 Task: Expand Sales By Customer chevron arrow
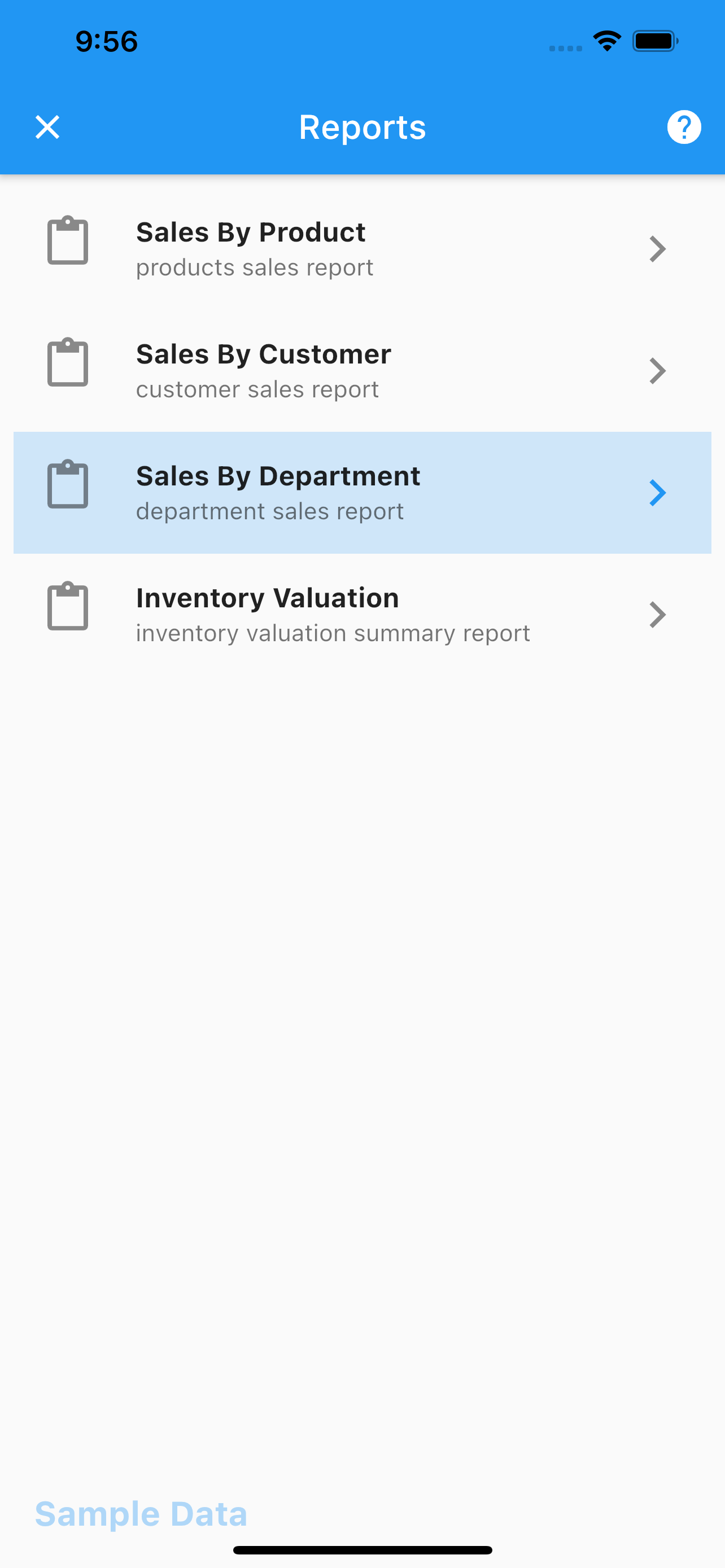657,371
